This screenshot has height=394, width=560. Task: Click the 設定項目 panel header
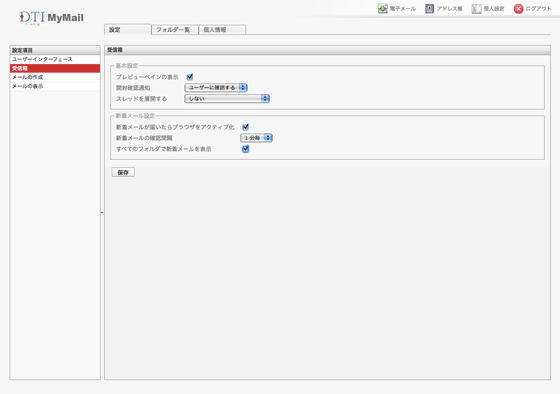click(55, 50)
